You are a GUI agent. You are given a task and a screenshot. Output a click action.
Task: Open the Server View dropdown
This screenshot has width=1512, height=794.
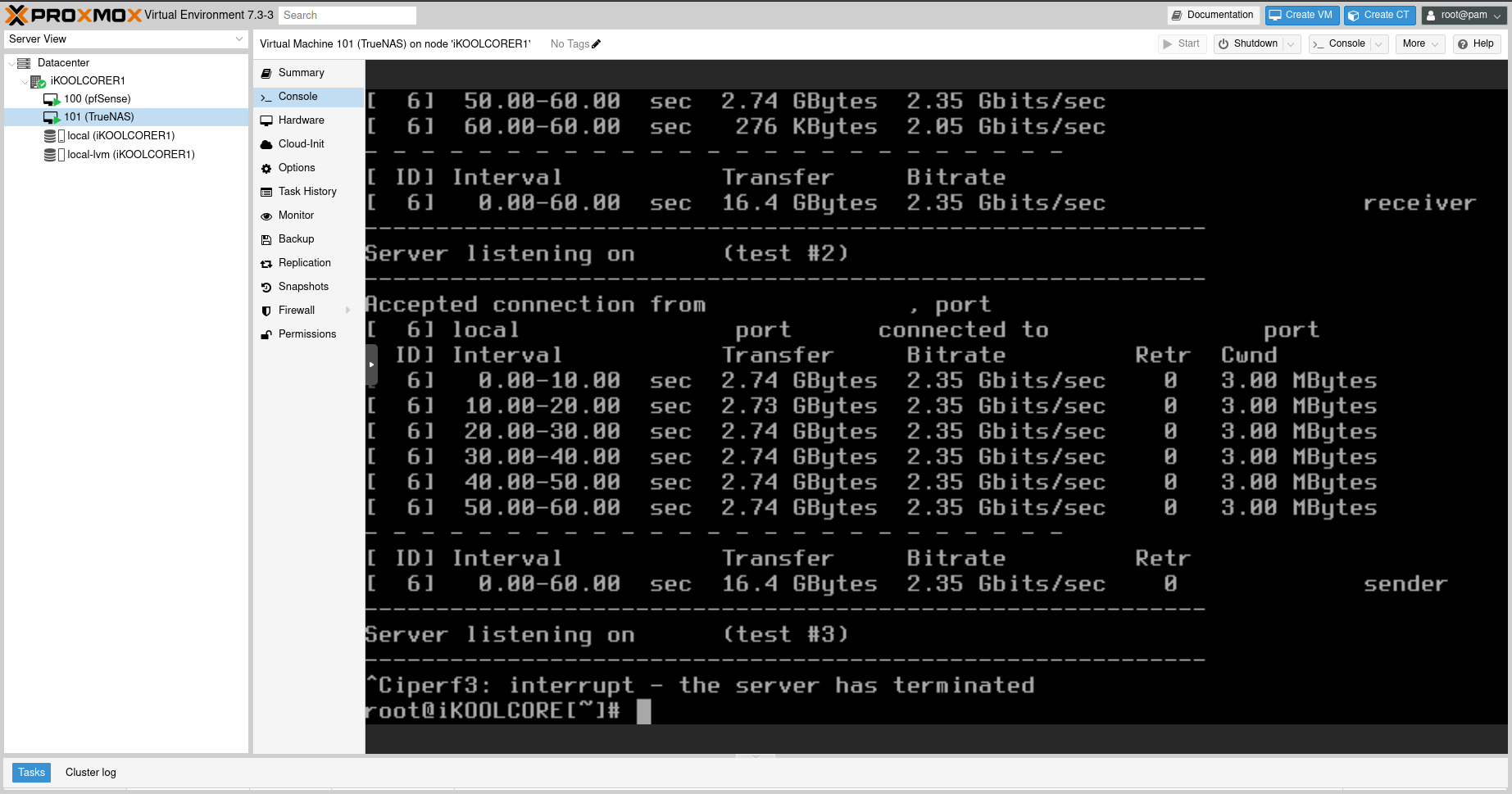[x=239, y=39]
